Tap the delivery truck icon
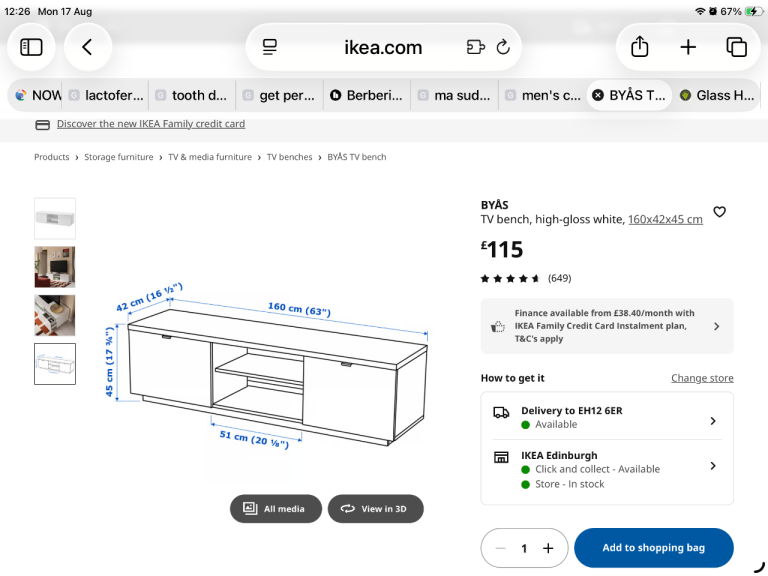The width and height of the screenshot is (768, 576). (501, 412)
